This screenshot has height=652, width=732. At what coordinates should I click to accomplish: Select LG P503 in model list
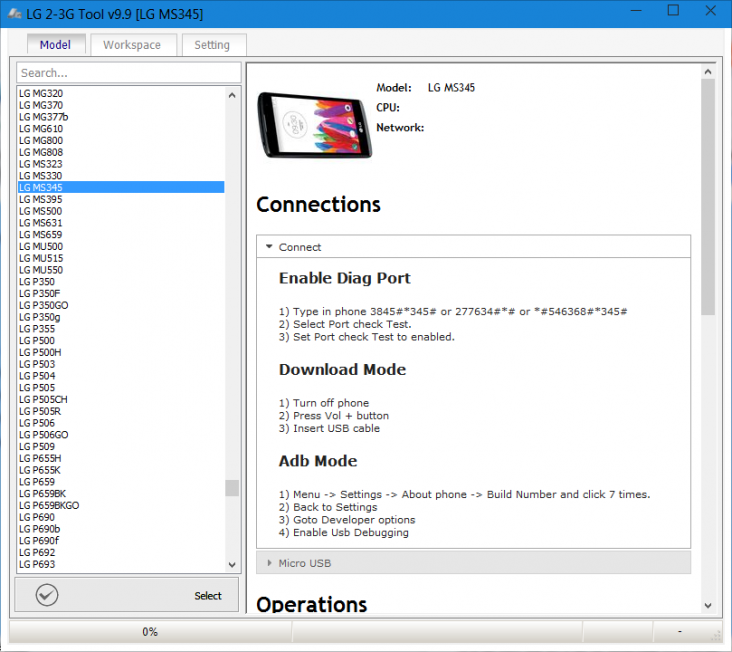(121, 364)
